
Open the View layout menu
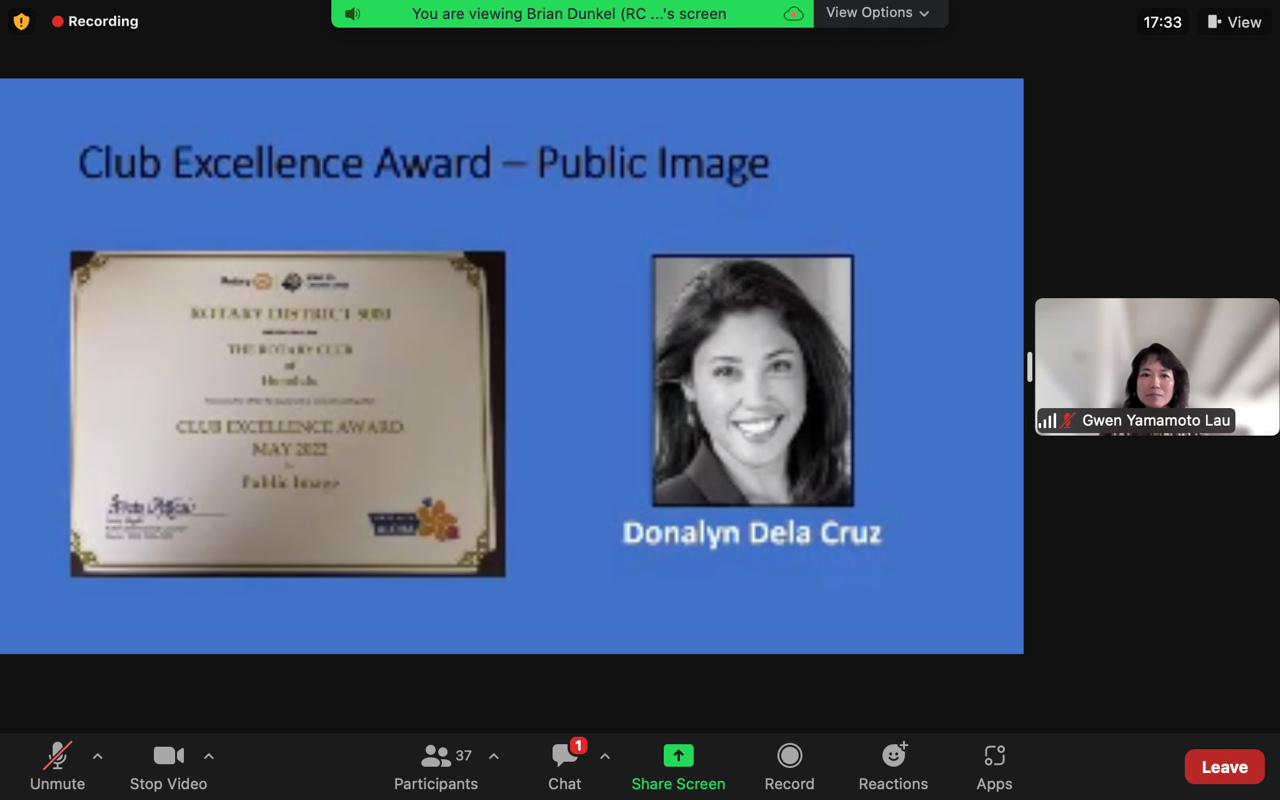click(1234, 22)
